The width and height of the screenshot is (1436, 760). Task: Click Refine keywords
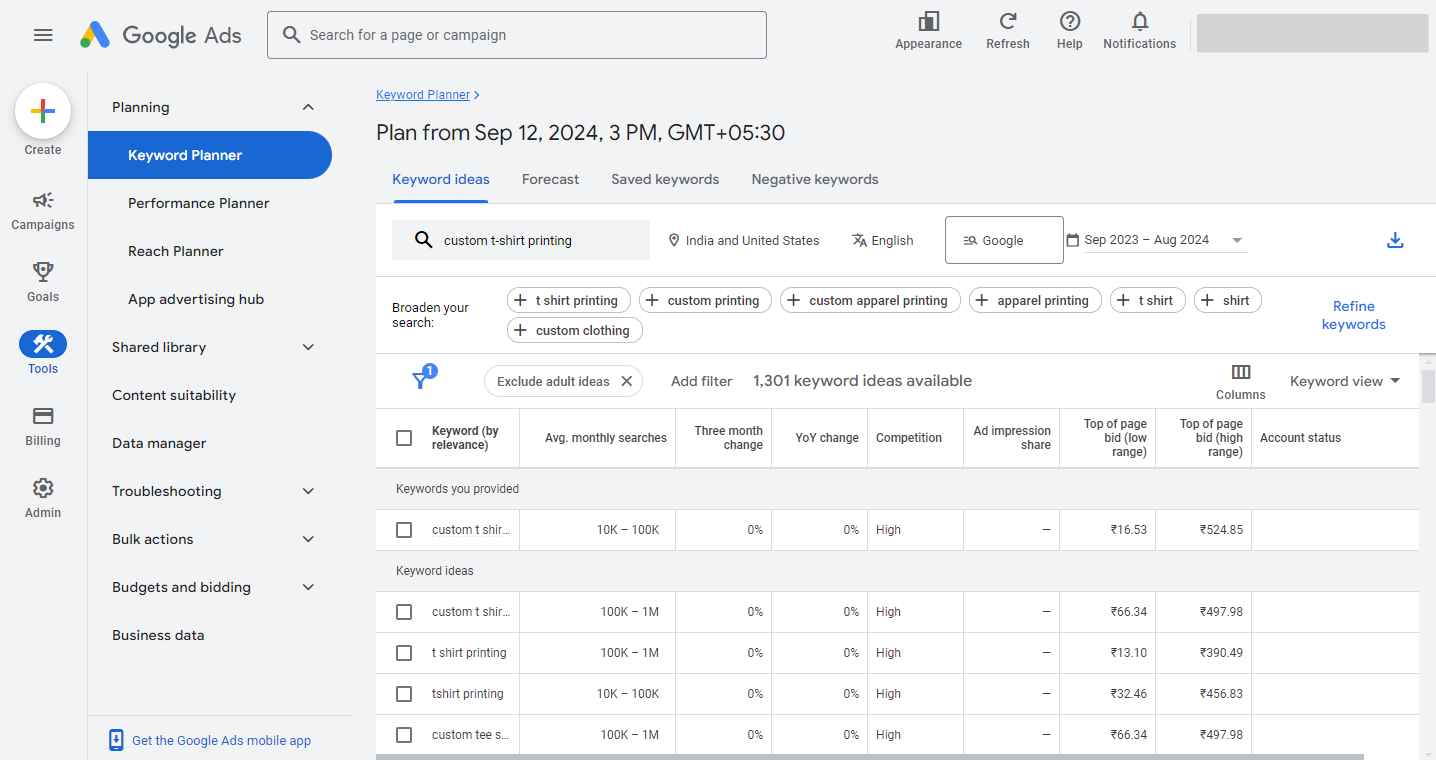click(1354, 315)
